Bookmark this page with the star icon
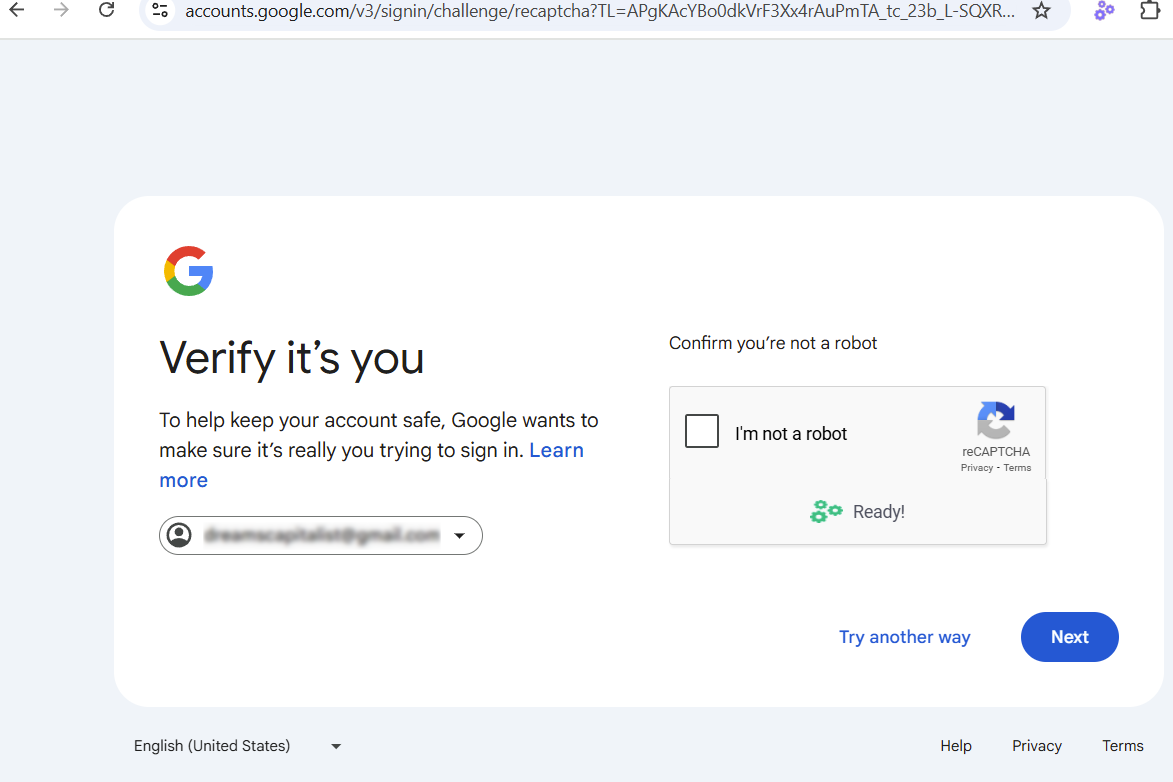 pyautogui.click(x=1041, y=11)
